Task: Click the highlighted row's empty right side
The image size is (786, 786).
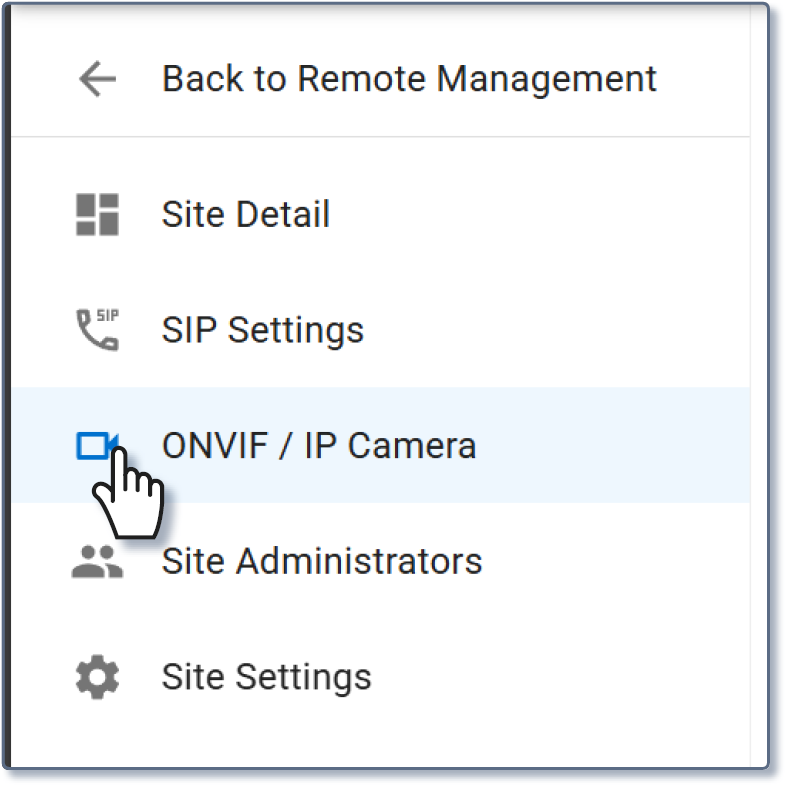Action: 620,445
